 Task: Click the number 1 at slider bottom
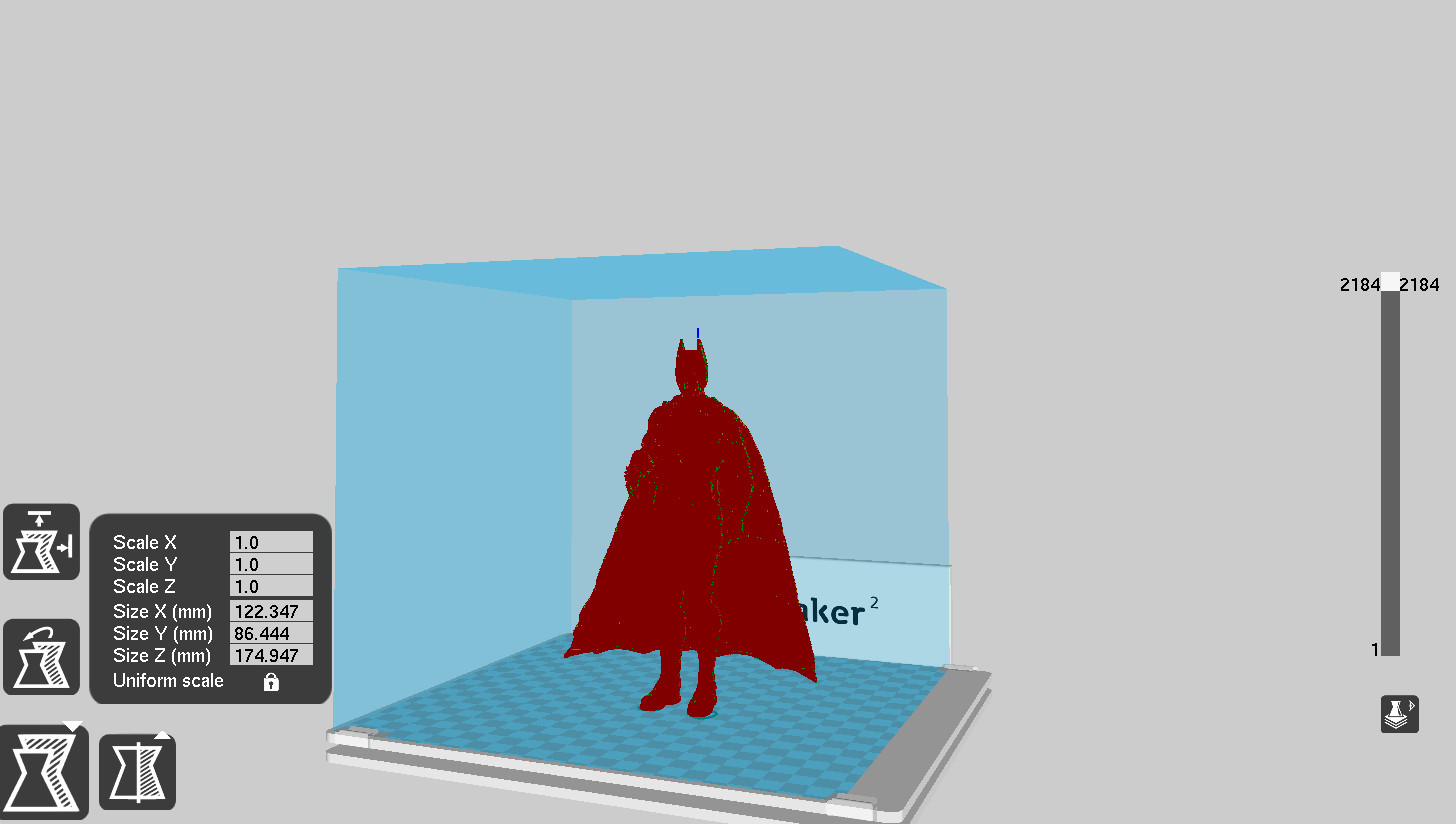(1374, 649)
